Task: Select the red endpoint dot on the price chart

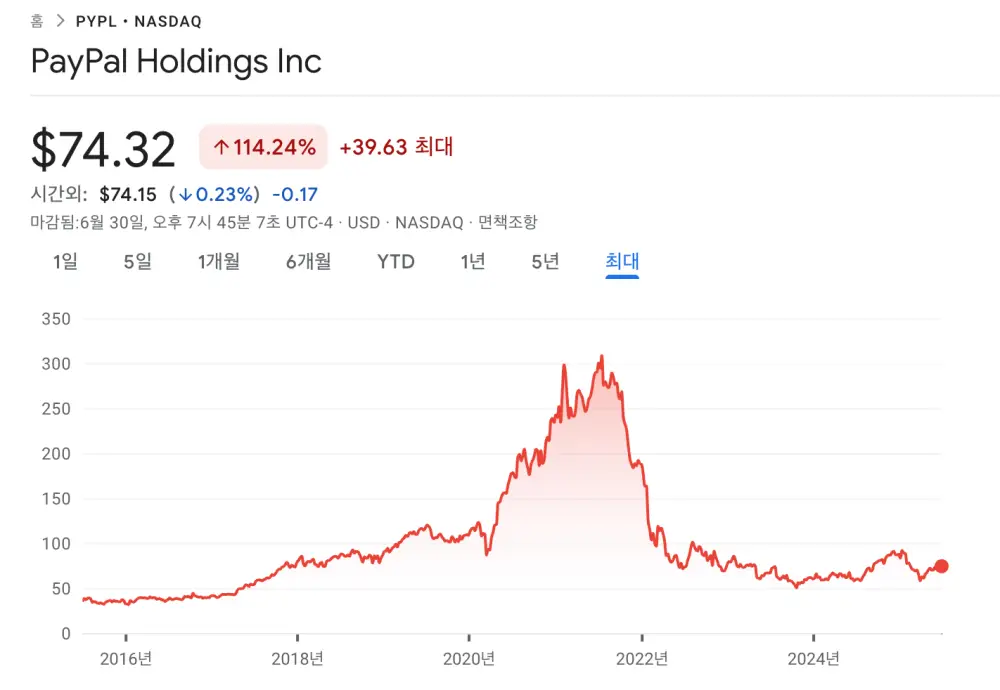Action: click(942, 566)
